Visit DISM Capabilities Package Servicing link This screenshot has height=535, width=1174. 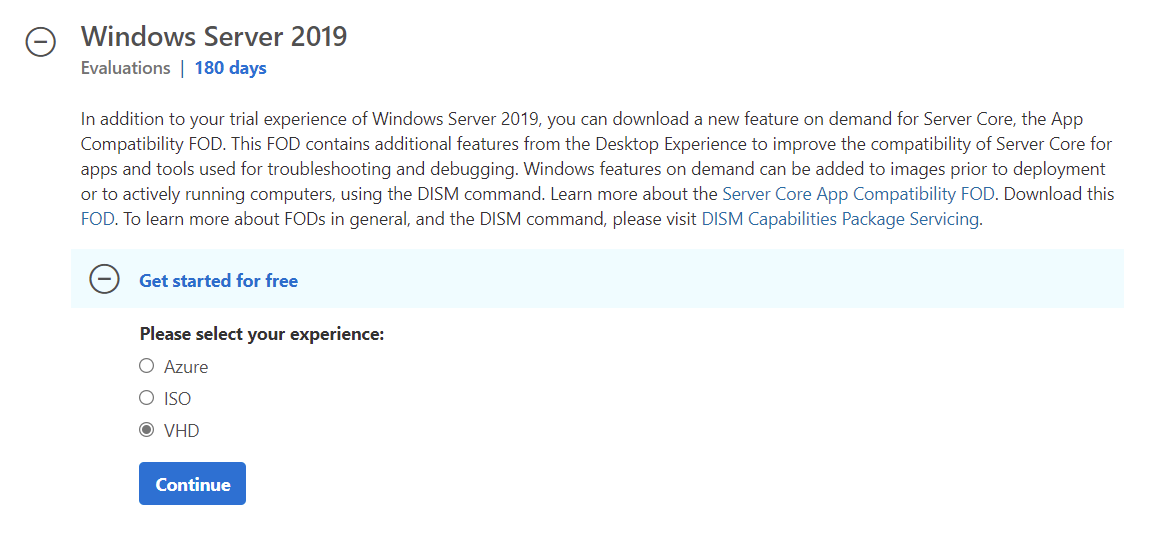point(840,219)
